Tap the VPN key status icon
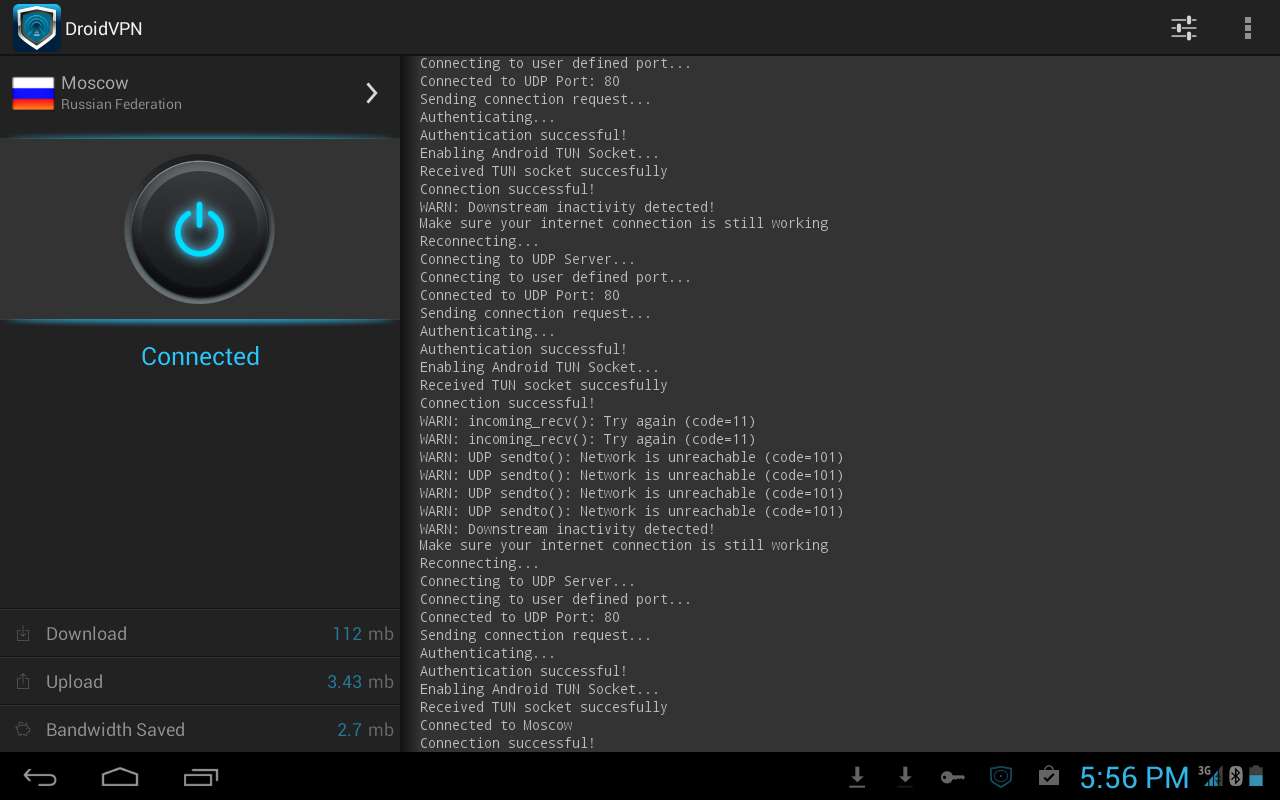Image resolution: width=1280 pixels, height=800 pixels. 952,777
